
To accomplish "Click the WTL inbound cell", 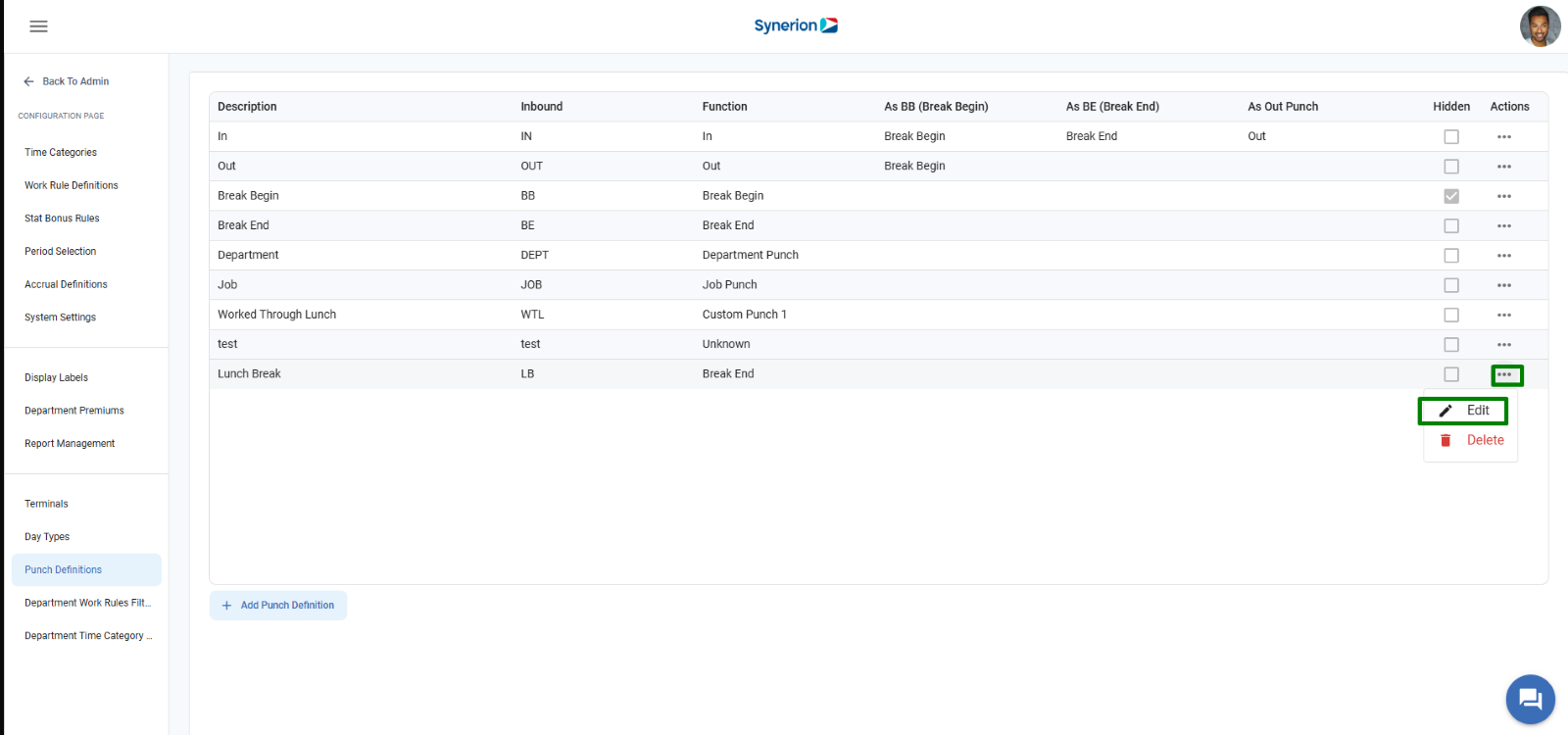I will [x=532, y=315].
